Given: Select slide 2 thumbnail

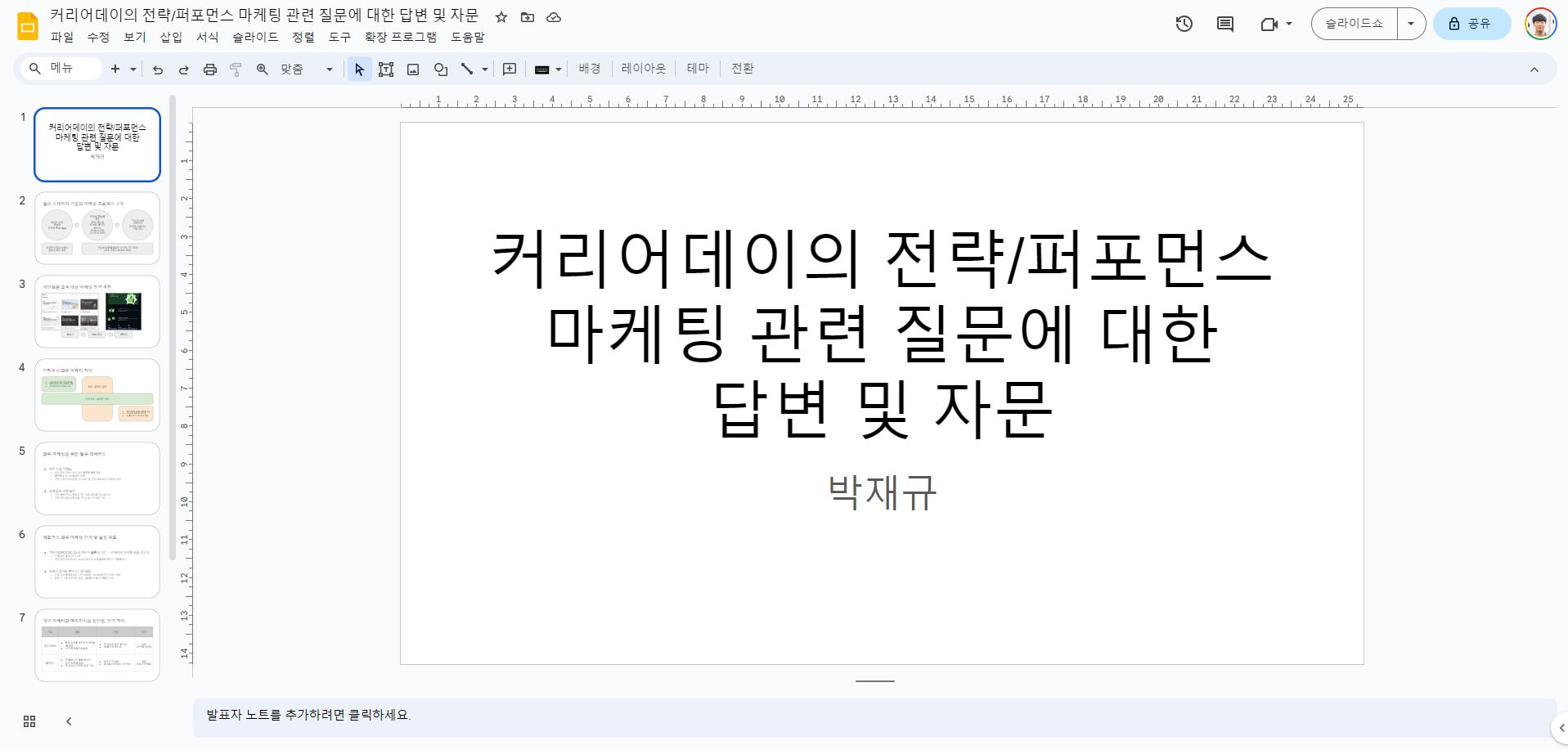Looking at the screenshot, I should click(97, 228).
